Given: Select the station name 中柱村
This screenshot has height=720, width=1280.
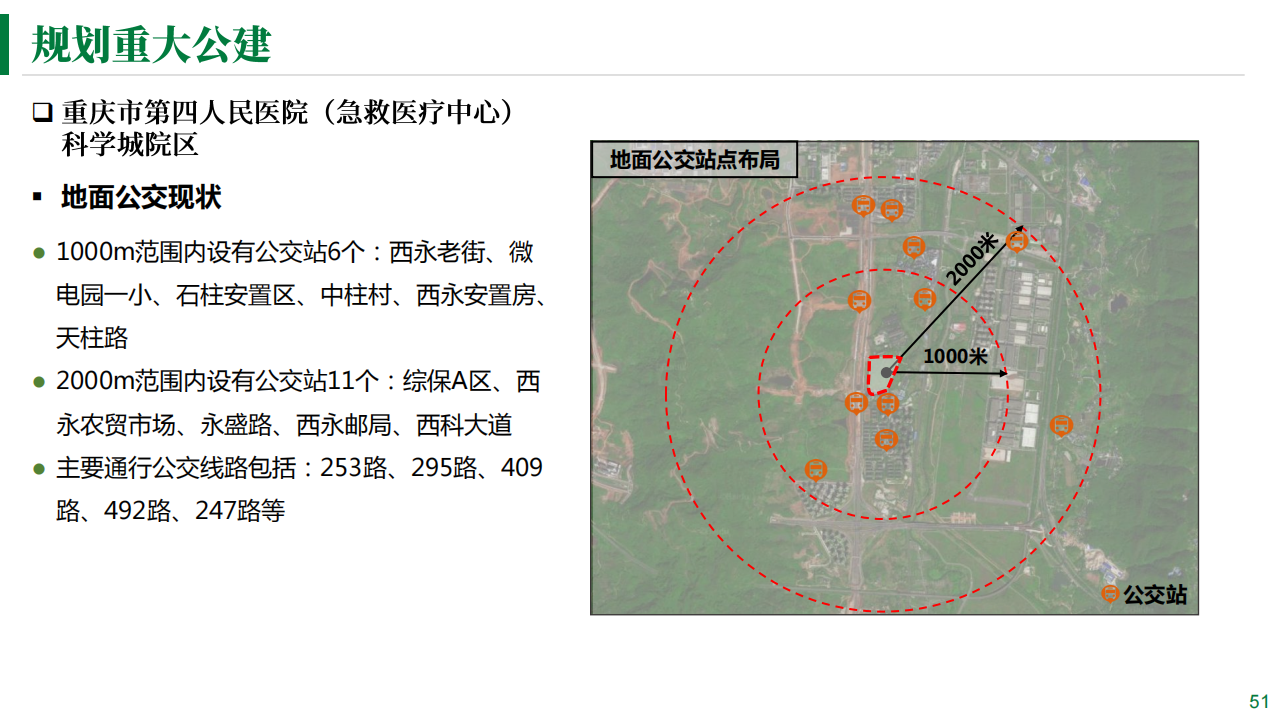Looking at the screenshot, I should click(356, 295).
